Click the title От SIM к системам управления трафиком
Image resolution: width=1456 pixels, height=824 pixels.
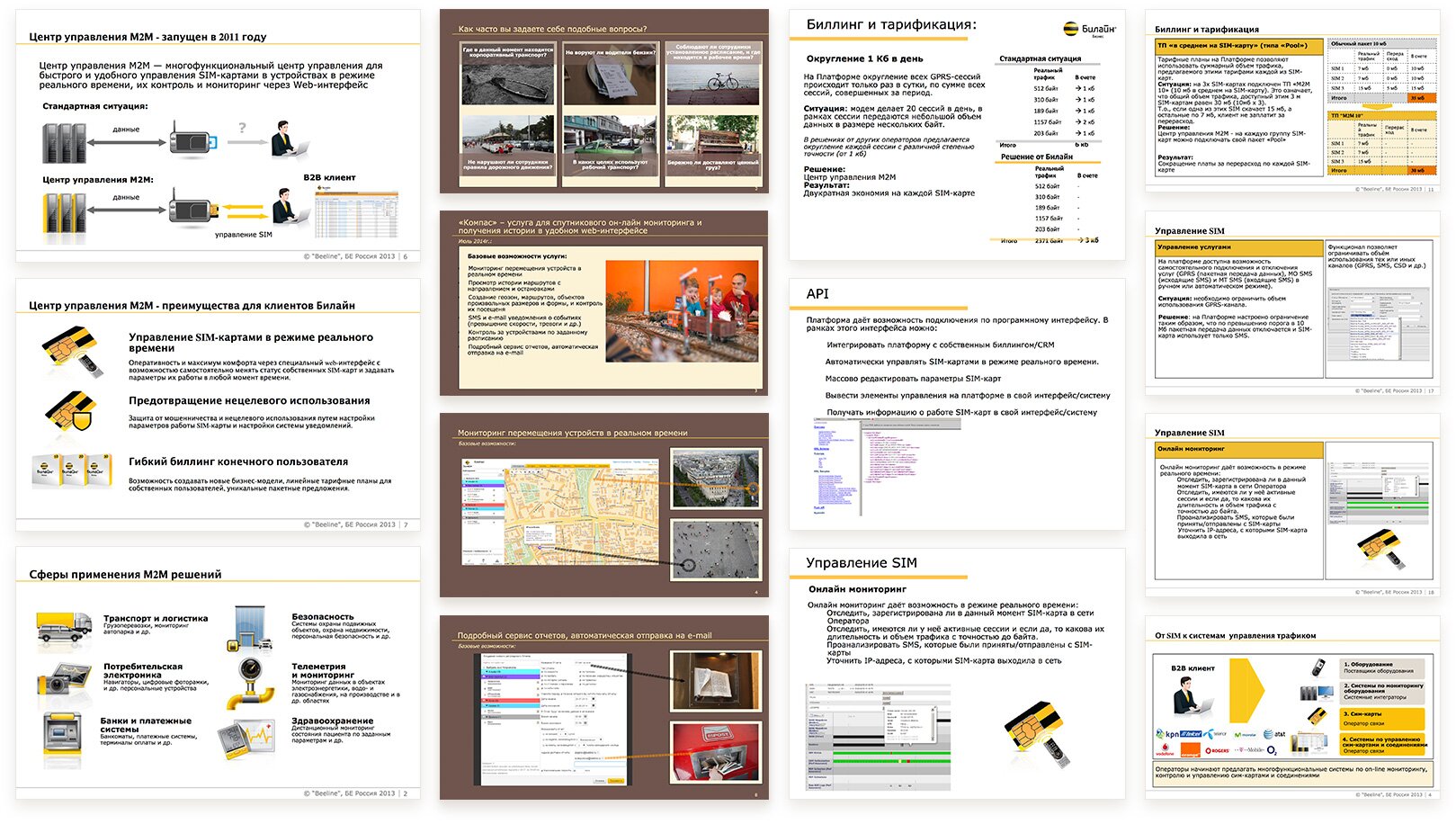(1235, 635)
